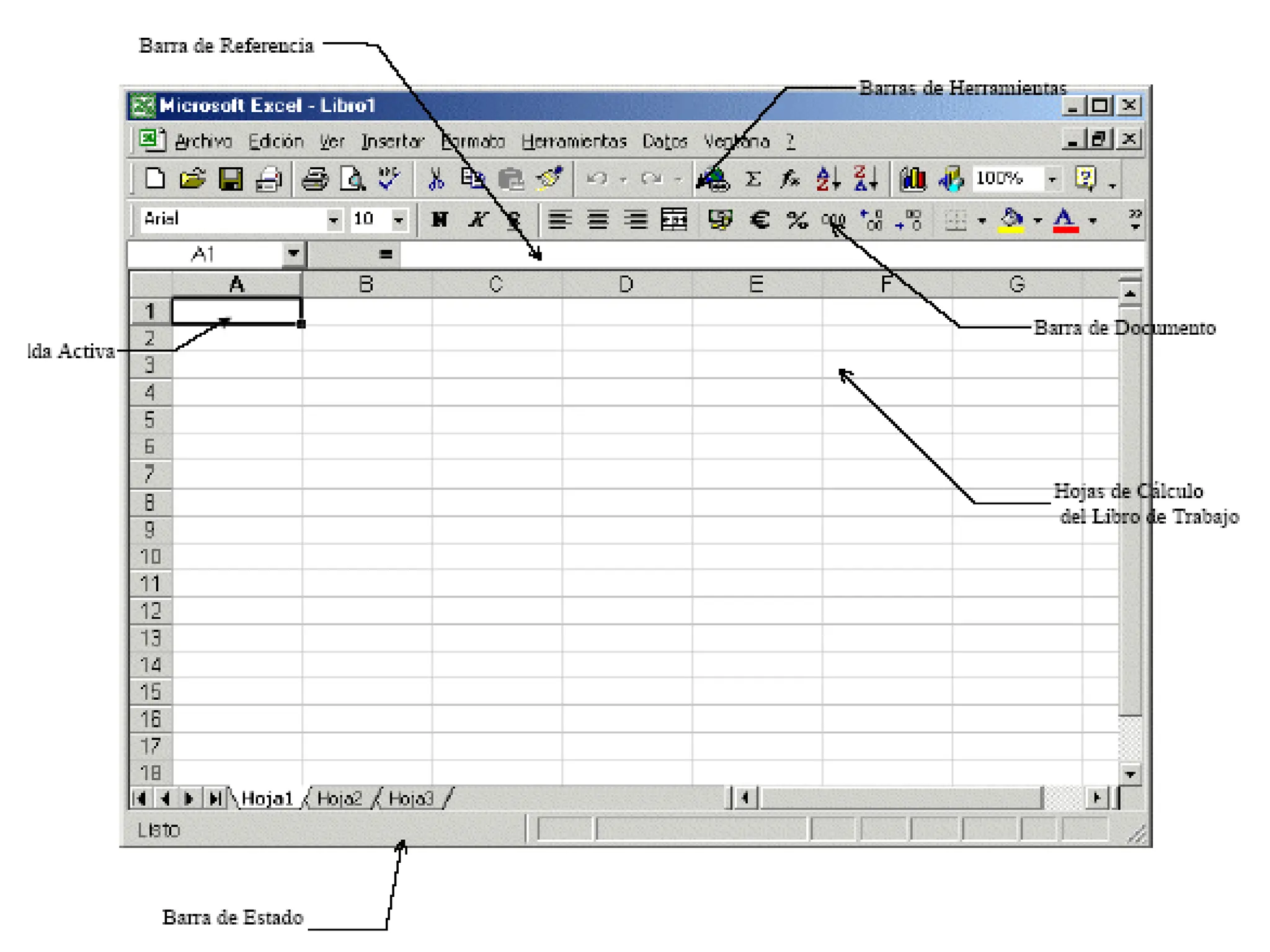Open the Herramientas menu
Screen dimensions: 1270x952
coord(574,142)
